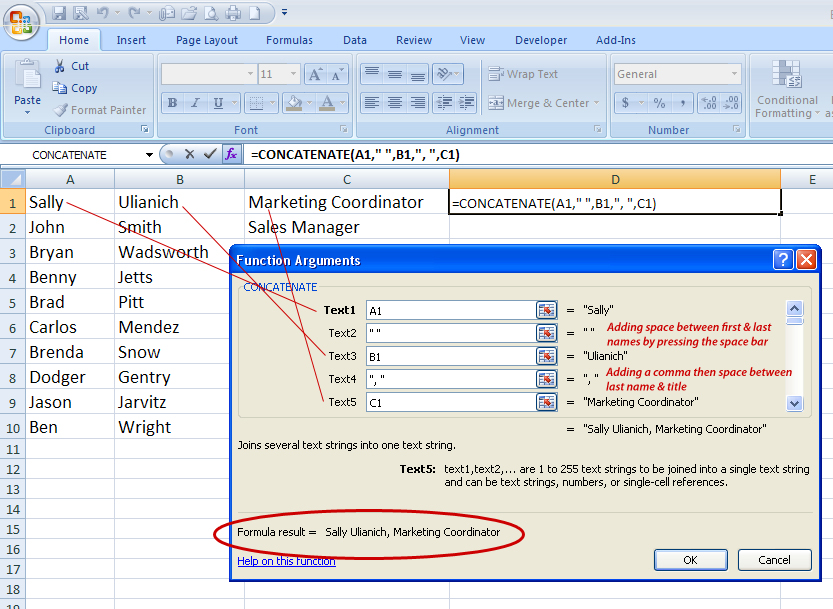Switch to the Formulas tab
The image size is (833, 609).
pos(289,40)
